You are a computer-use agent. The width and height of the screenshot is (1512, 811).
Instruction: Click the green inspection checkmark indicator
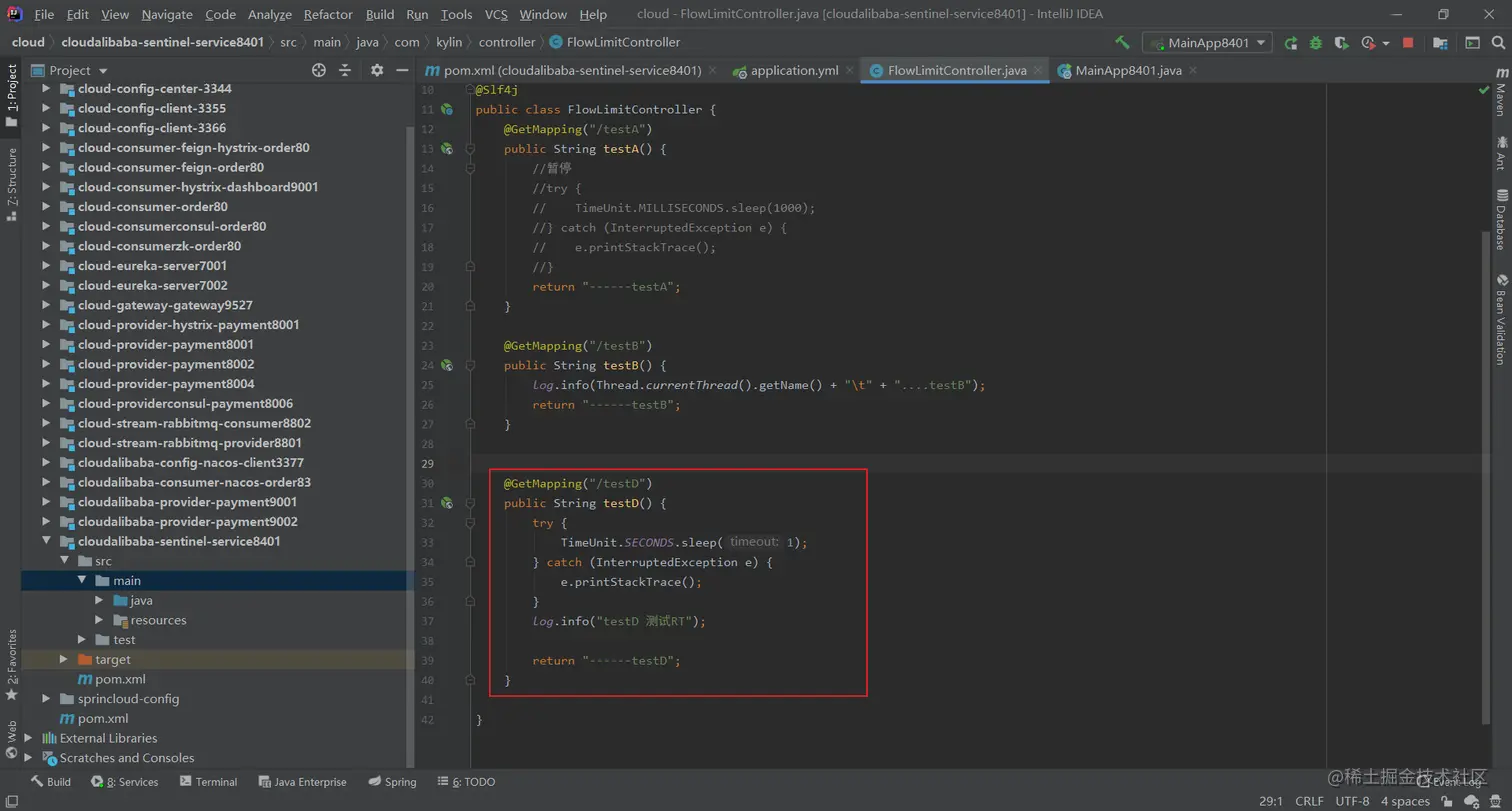pyautogui.click(x=1484, y=90)
